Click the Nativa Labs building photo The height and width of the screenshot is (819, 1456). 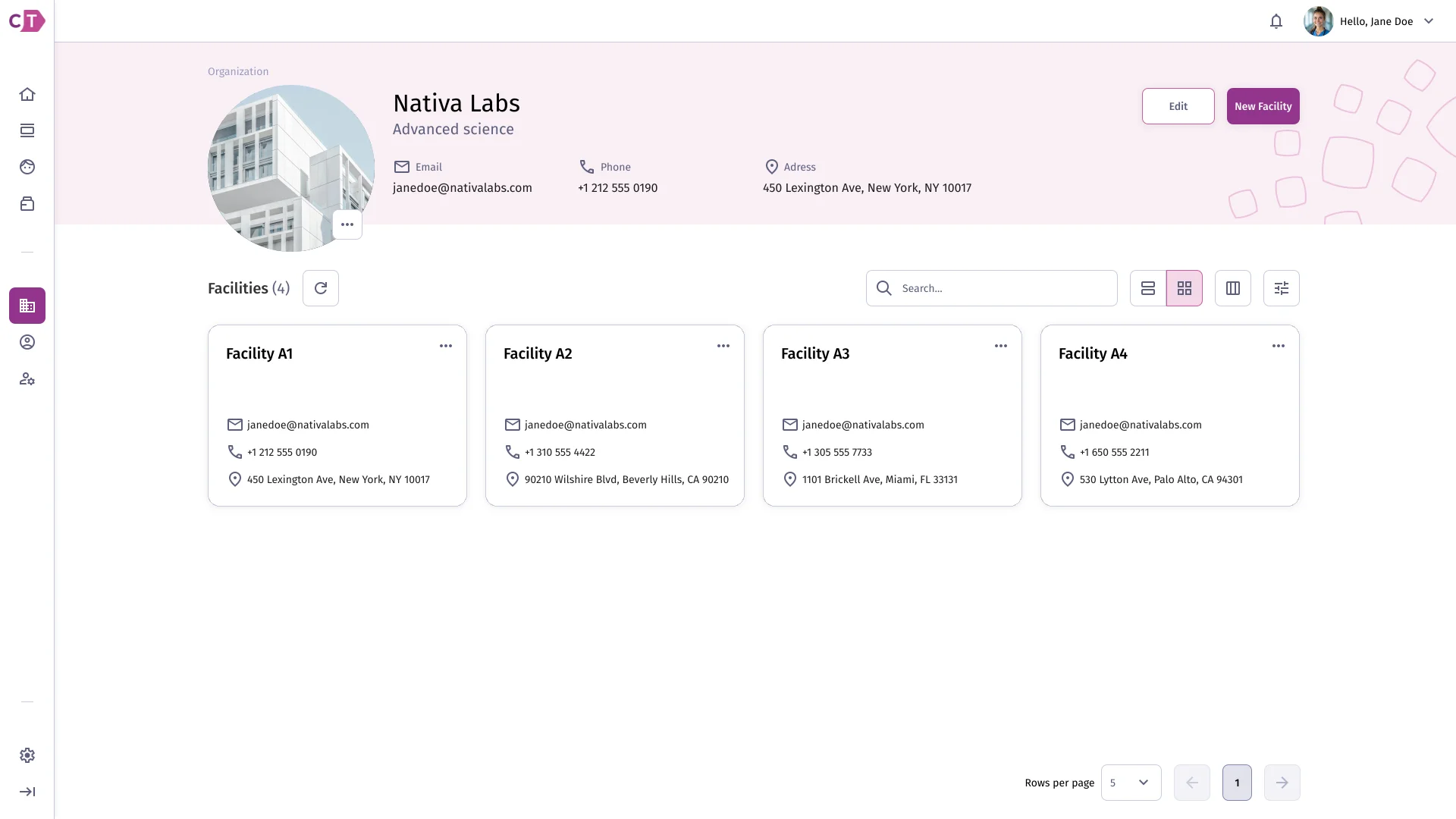pyautogui.click(x=291, y=168)
